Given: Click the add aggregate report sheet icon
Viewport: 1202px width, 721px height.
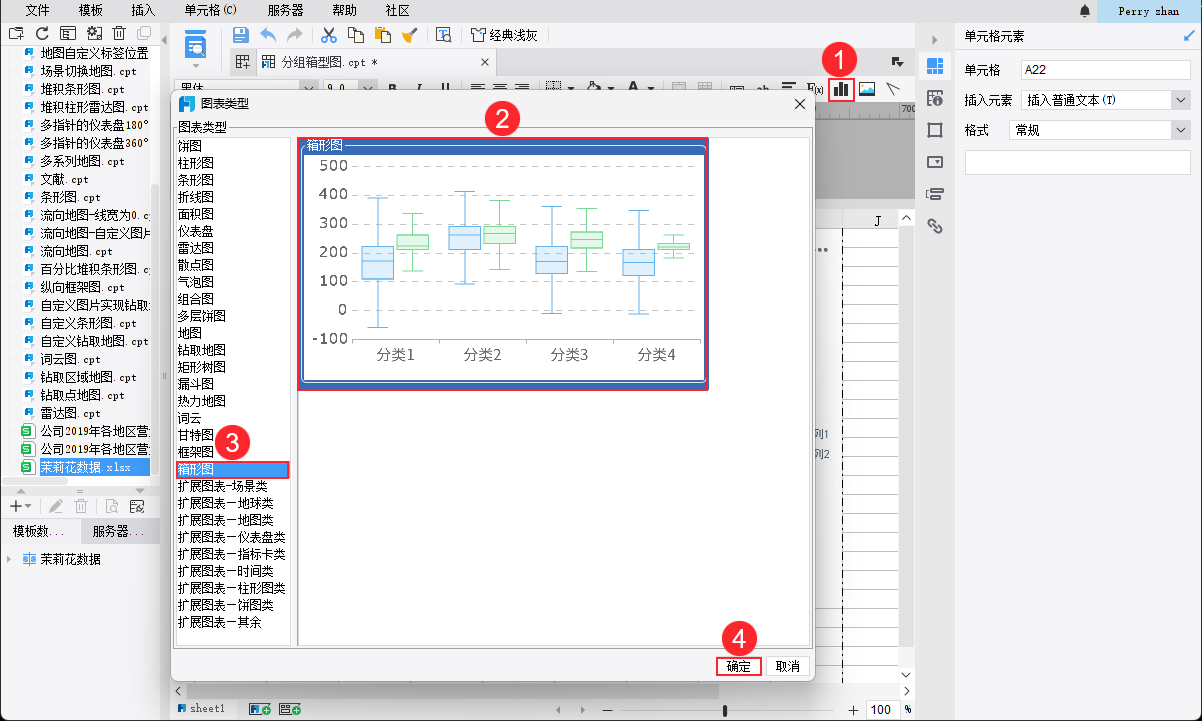Looking at the screenshot, I should (x=291, y=709).
